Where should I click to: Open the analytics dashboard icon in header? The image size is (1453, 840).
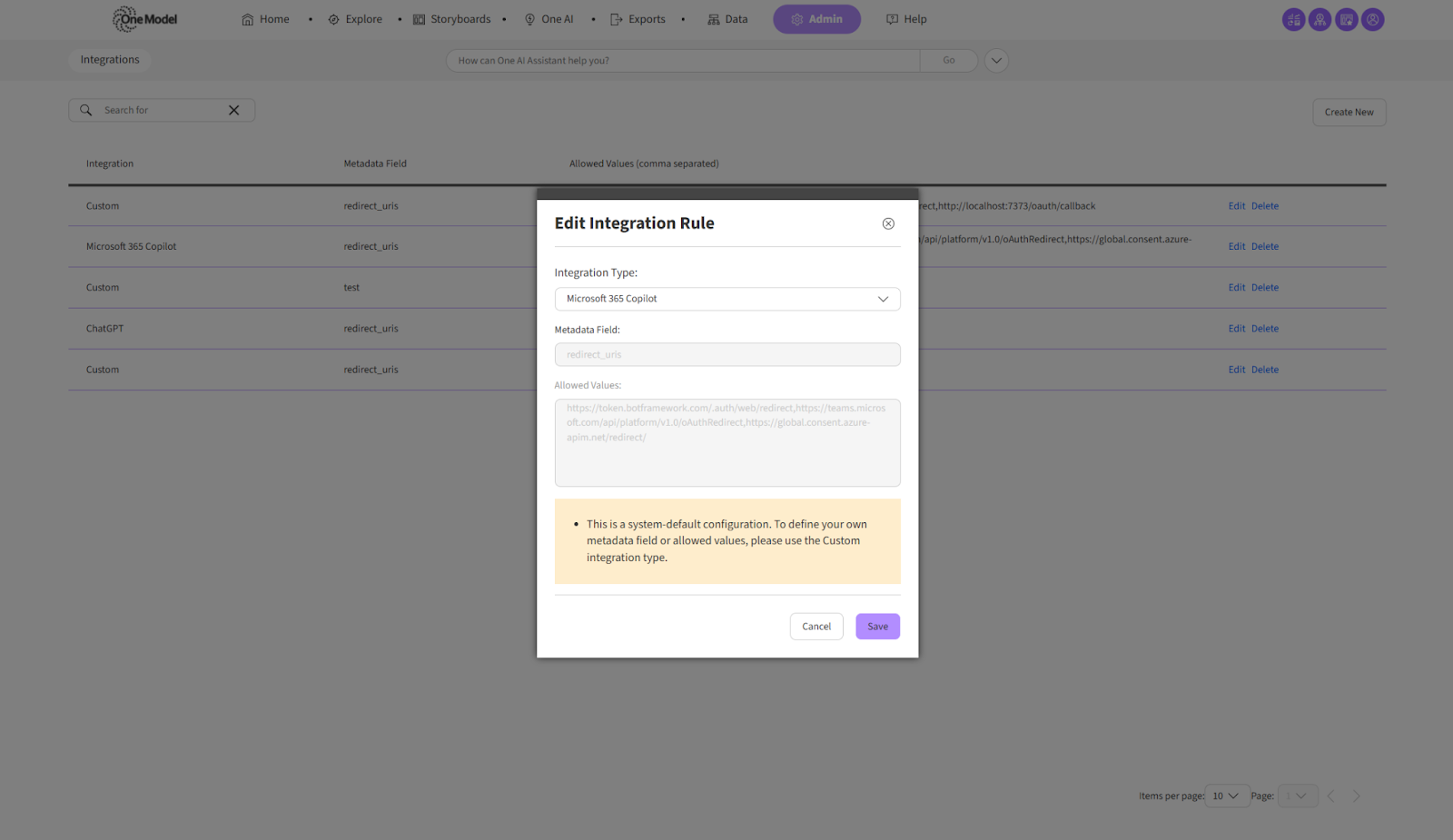pos(1293,19)
